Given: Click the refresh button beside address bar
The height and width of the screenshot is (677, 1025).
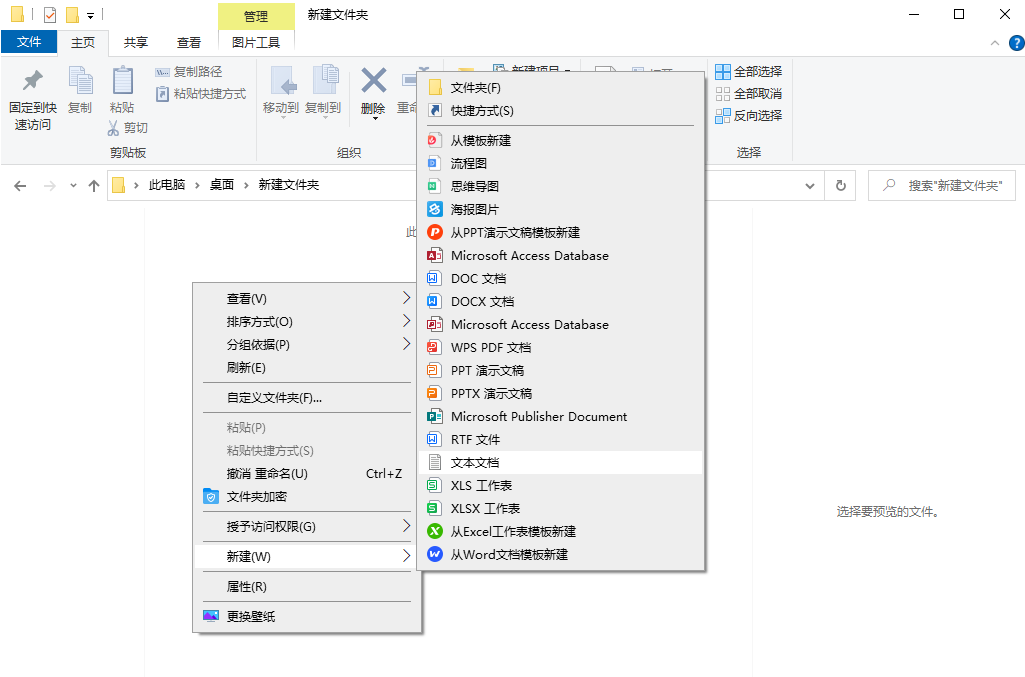Looking at the screenshot, I should [840, 186].
